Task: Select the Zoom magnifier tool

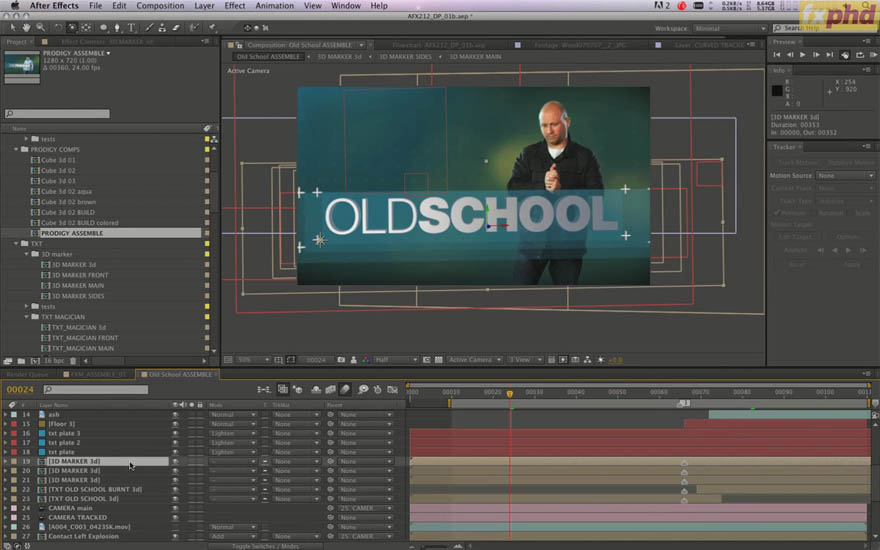Action: coord(40,27)
